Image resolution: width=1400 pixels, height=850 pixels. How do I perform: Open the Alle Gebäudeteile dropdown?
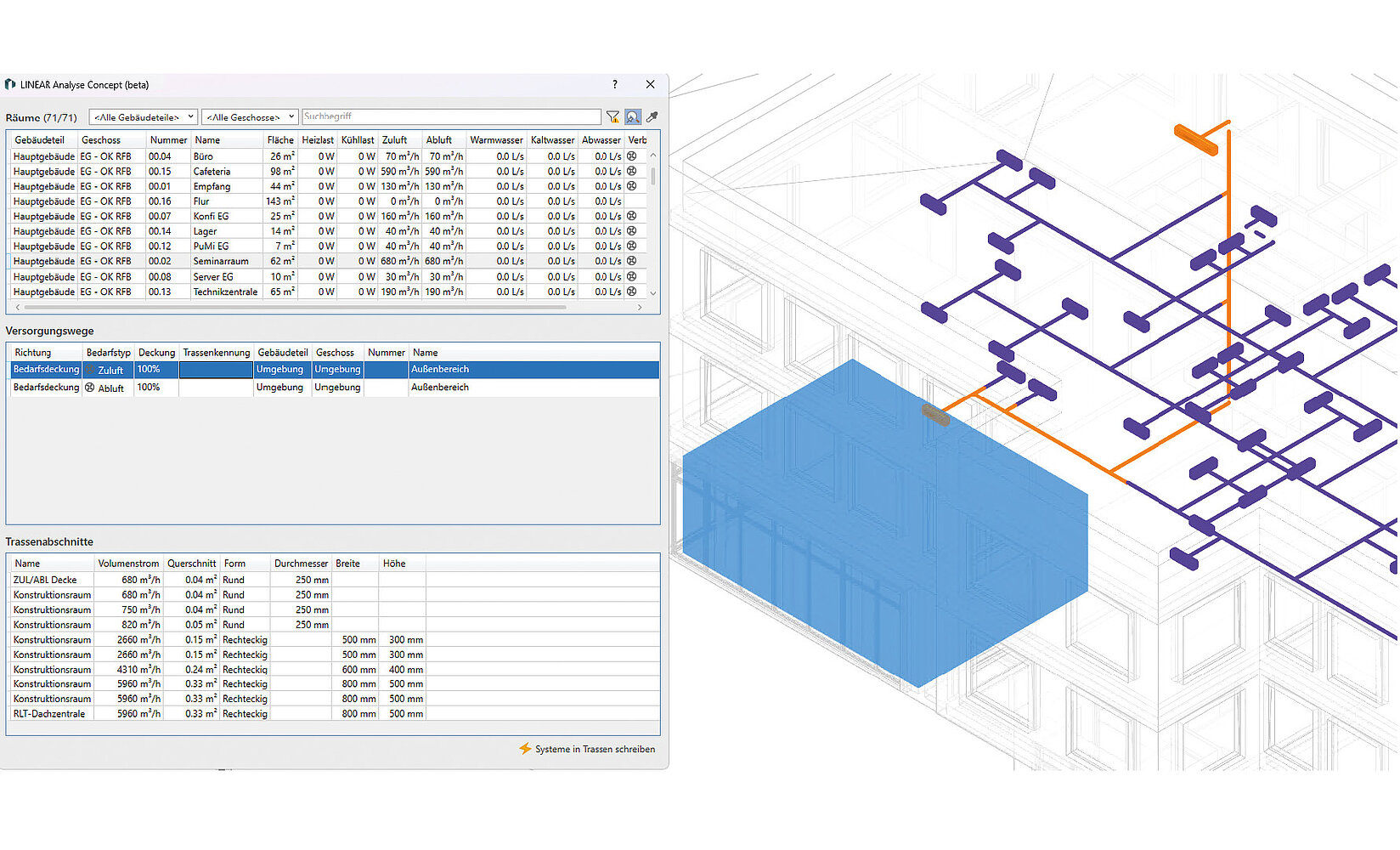tap(143, 117)
